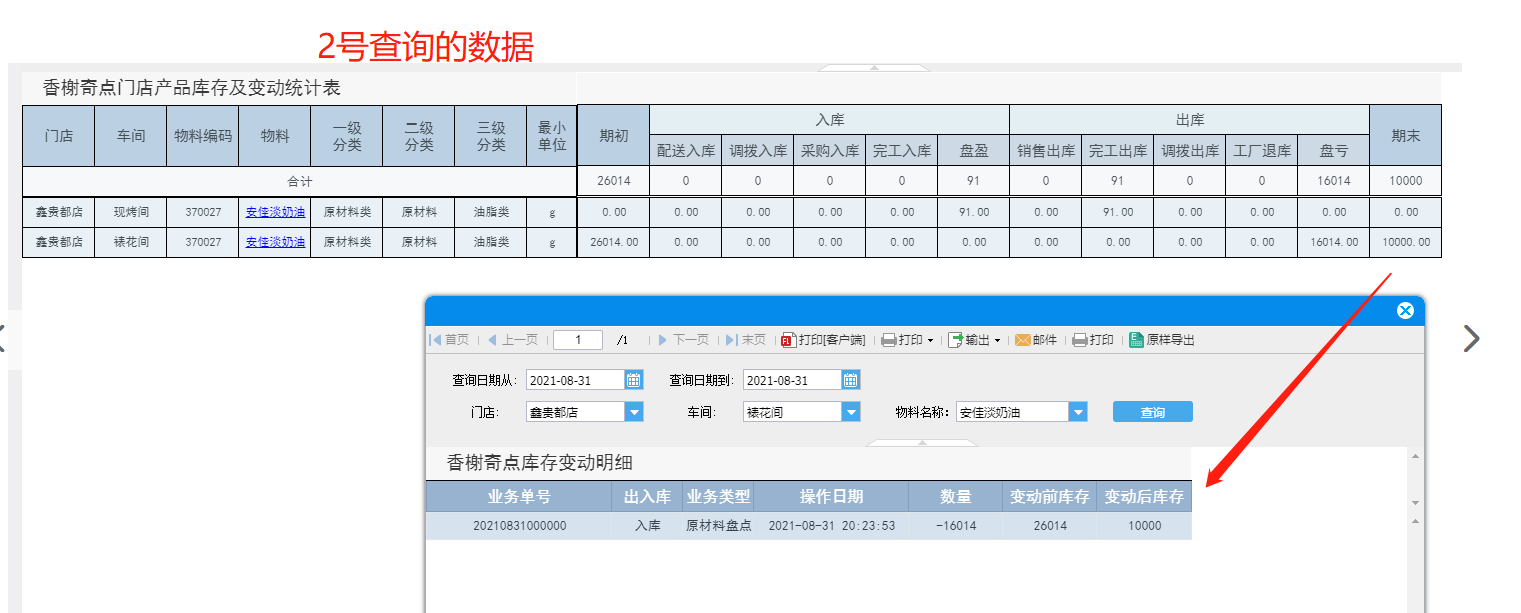
Task: Open calendar for 查询日期从 field
Action: tap(634, 380)
